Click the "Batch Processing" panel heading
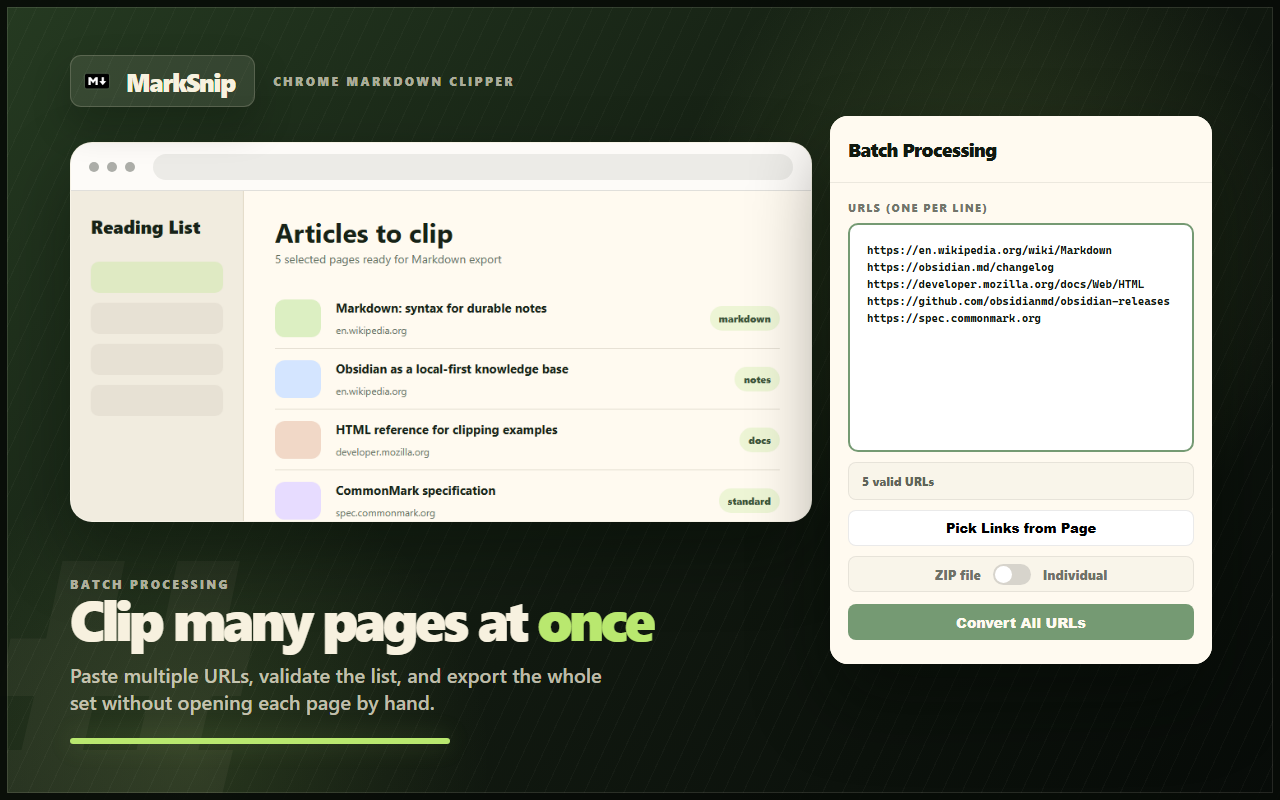 [922, 151]
